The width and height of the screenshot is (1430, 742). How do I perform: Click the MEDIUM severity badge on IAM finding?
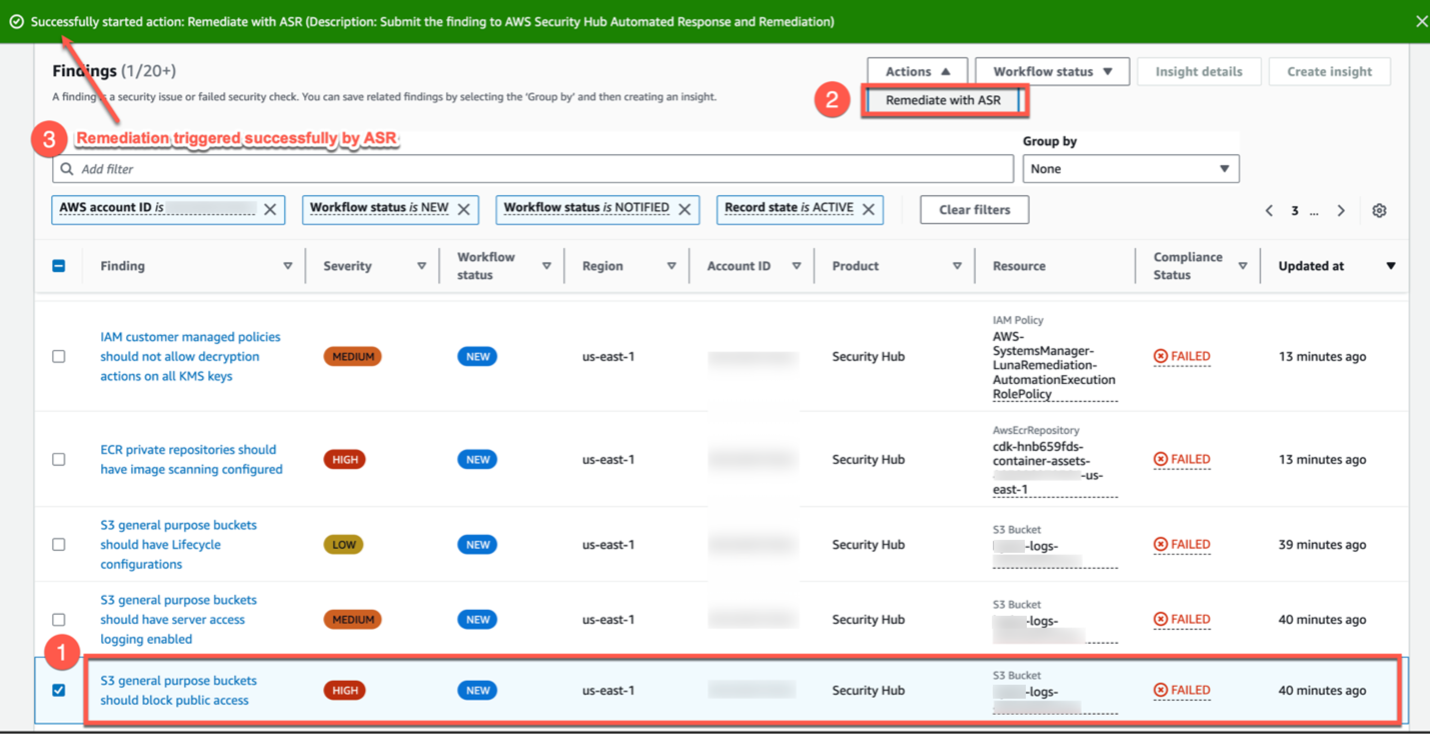coord(352,356)
